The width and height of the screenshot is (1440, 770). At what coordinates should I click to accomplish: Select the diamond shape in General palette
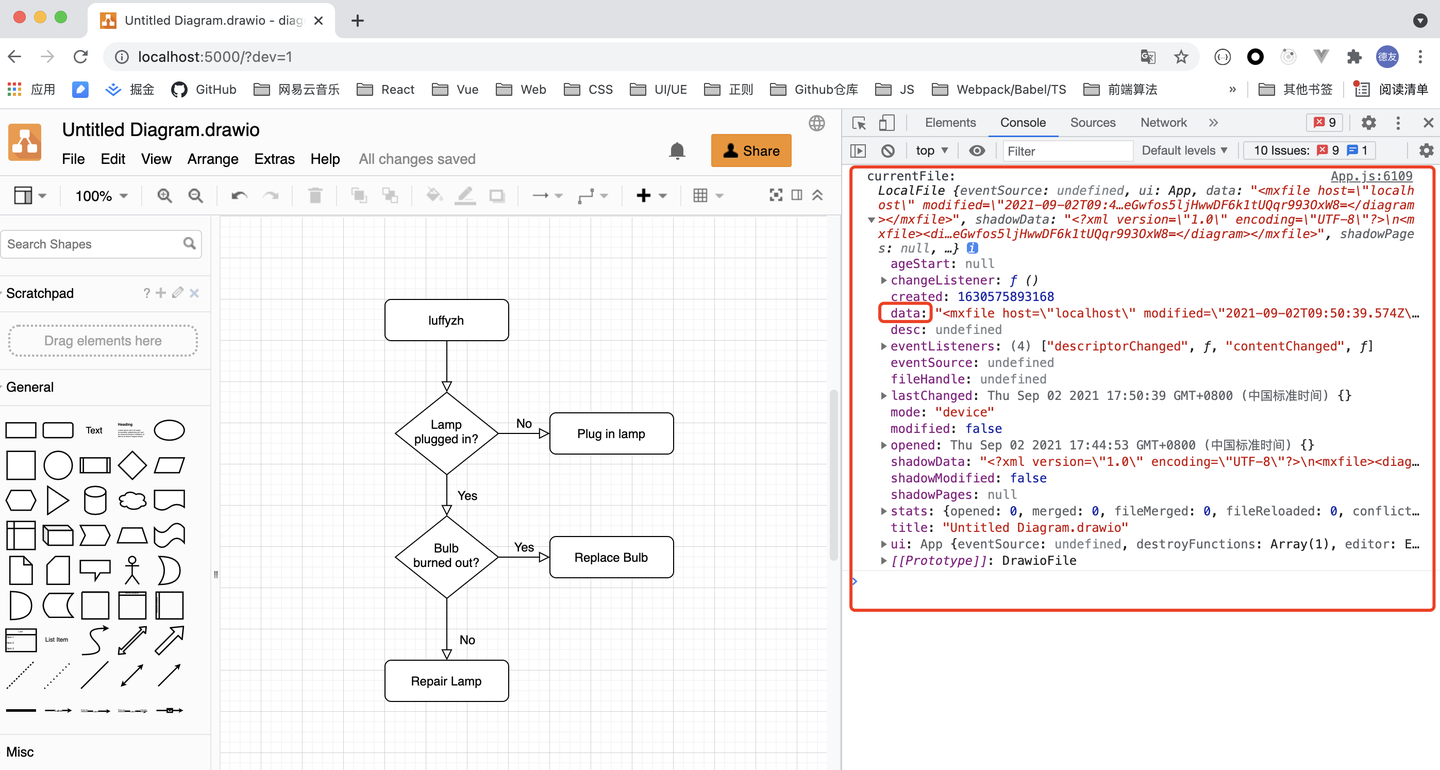point(132,465)
